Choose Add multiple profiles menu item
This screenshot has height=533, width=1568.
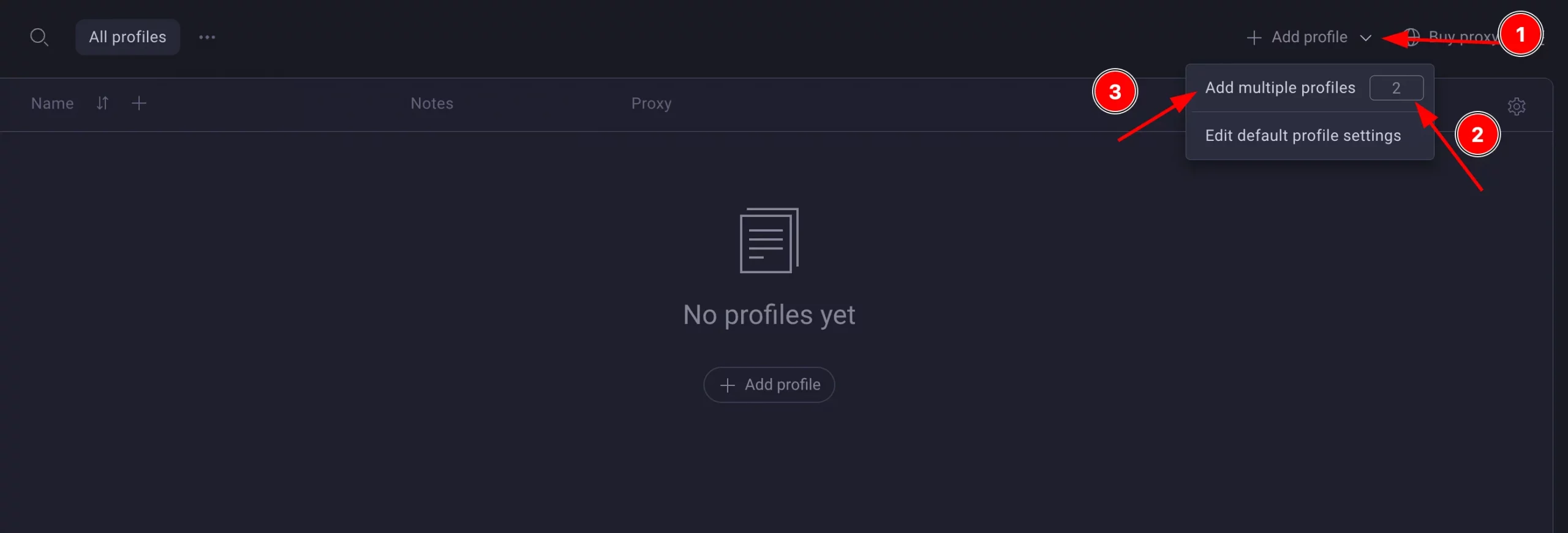tap(1280, 88)
